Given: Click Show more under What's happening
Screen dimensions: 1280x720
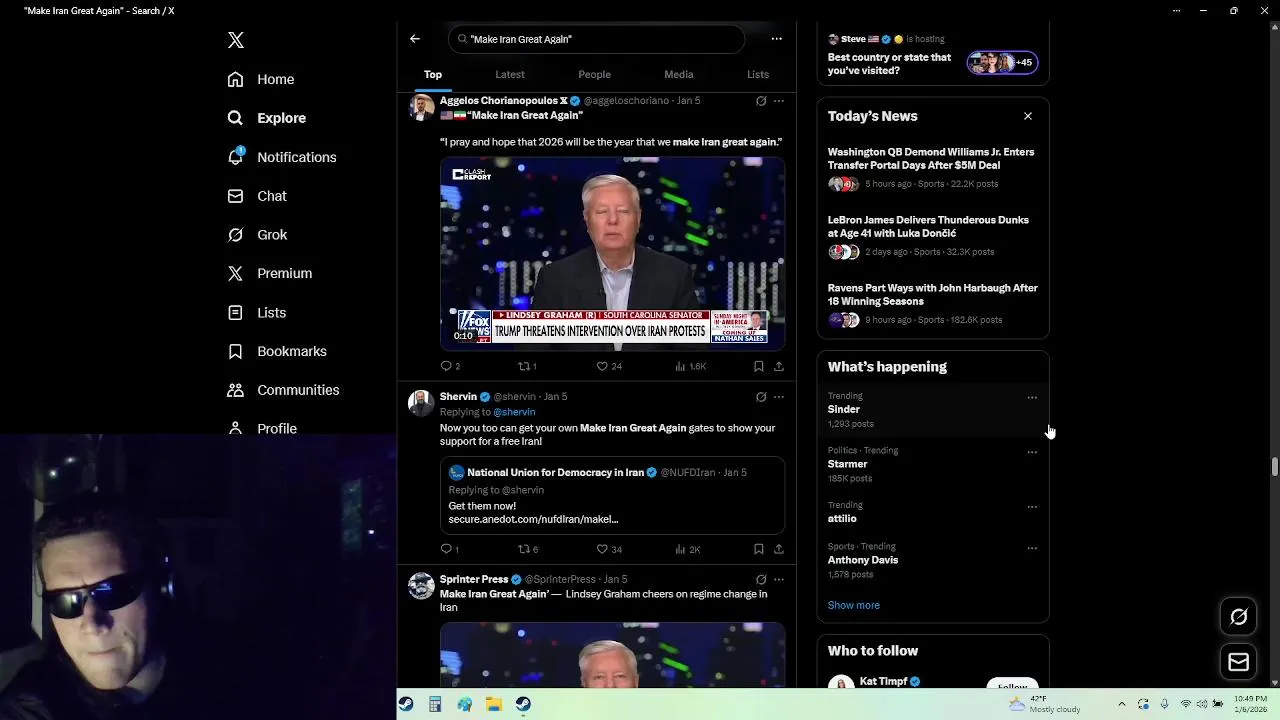Looking at the screenshot, I should coord(854,605).
